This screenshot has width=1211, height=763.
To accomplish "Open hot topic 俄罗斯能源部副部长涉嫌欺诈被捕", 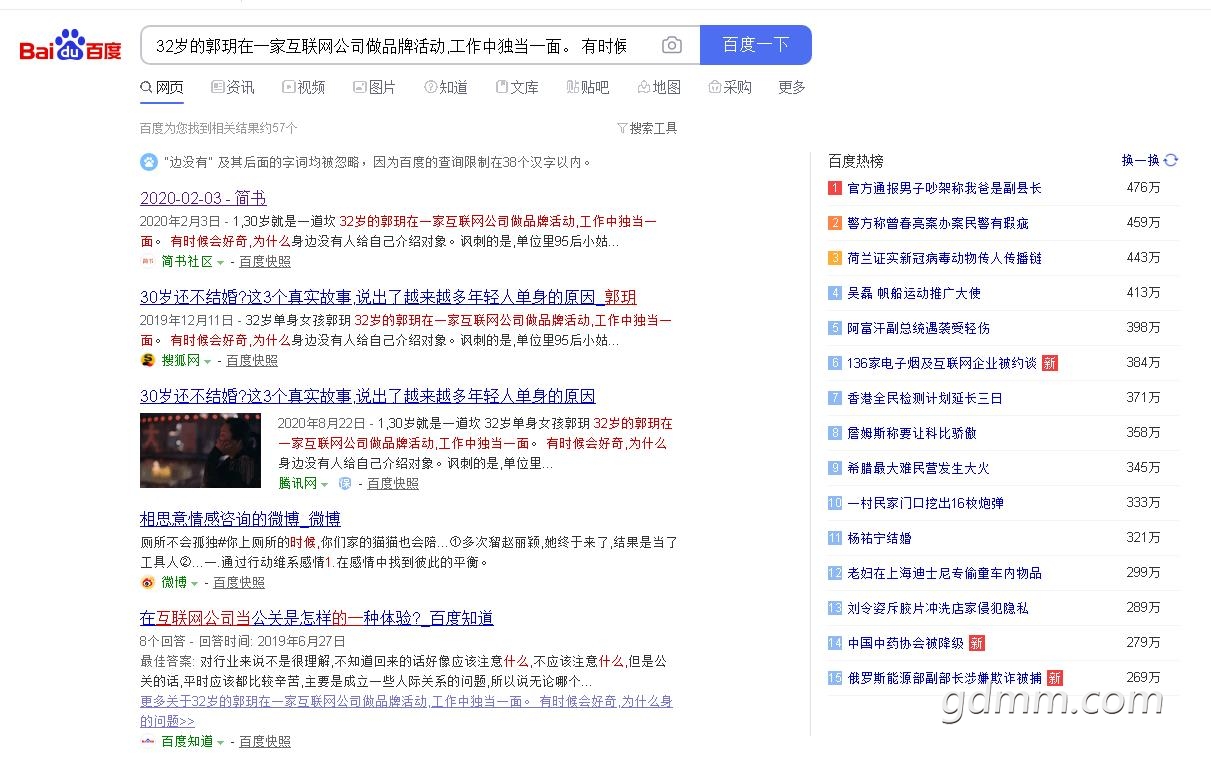I will pyautogui.click(x=944, y=678).
